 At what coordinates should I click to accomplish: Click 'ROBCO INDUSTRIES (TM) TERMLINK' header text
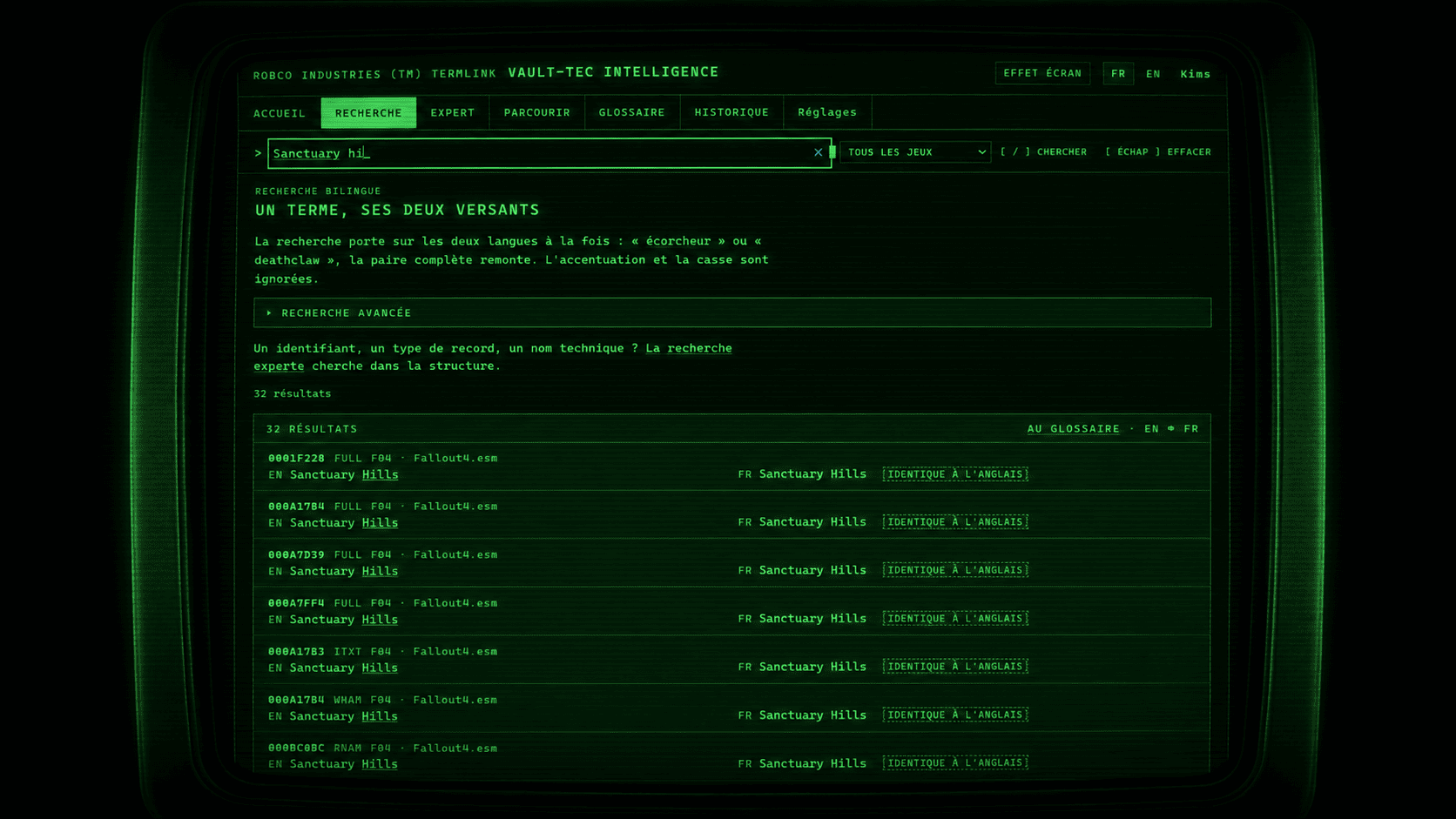tap(374, 75)
